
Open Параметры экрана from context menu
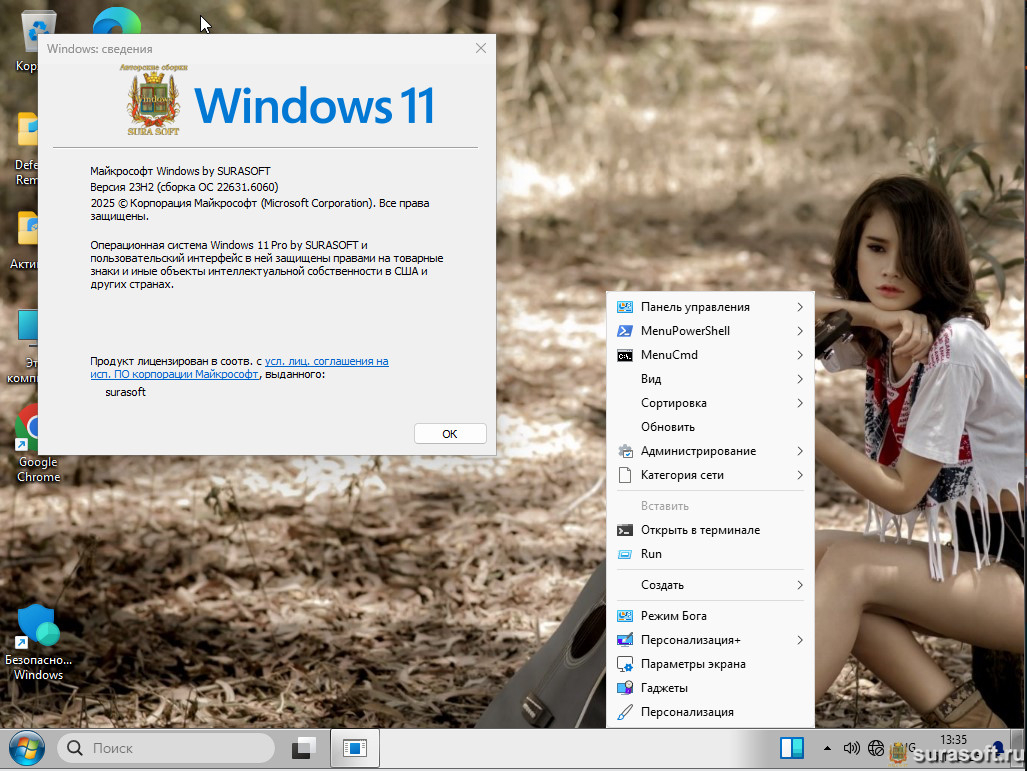pos(692,664)
